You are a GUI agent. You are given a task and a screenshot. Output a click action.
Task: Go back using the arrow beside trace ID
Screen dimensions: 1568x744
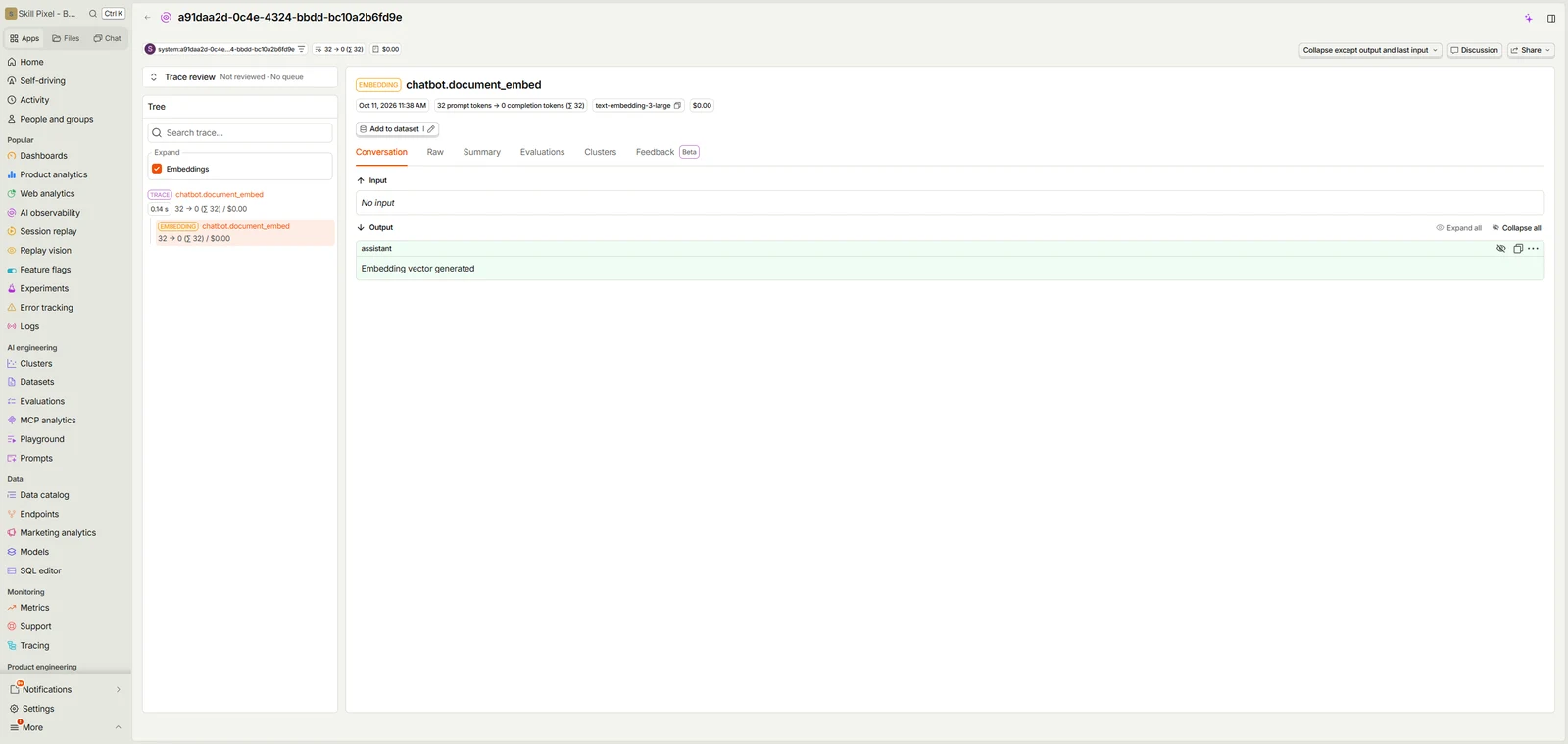[148, 18]
